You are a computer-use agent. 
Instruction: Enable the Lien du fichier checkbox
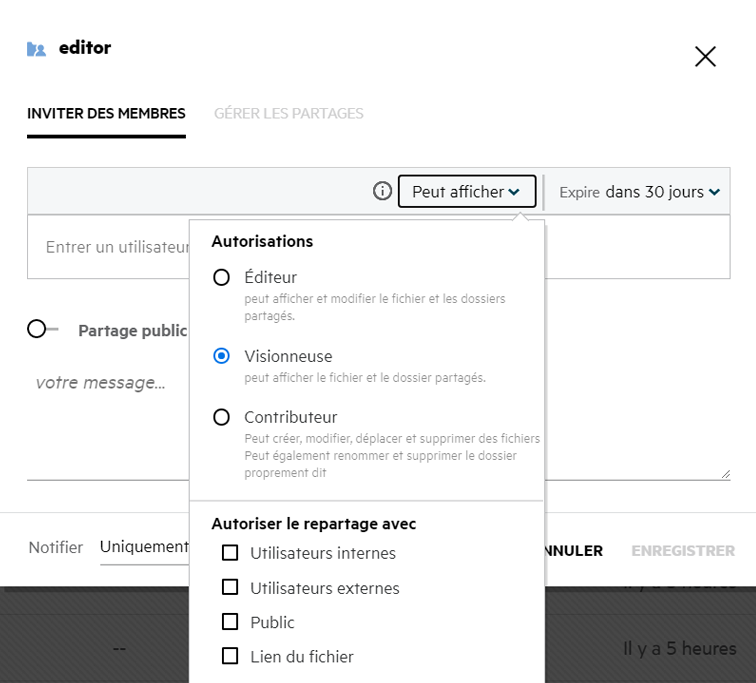pos(230,657)
